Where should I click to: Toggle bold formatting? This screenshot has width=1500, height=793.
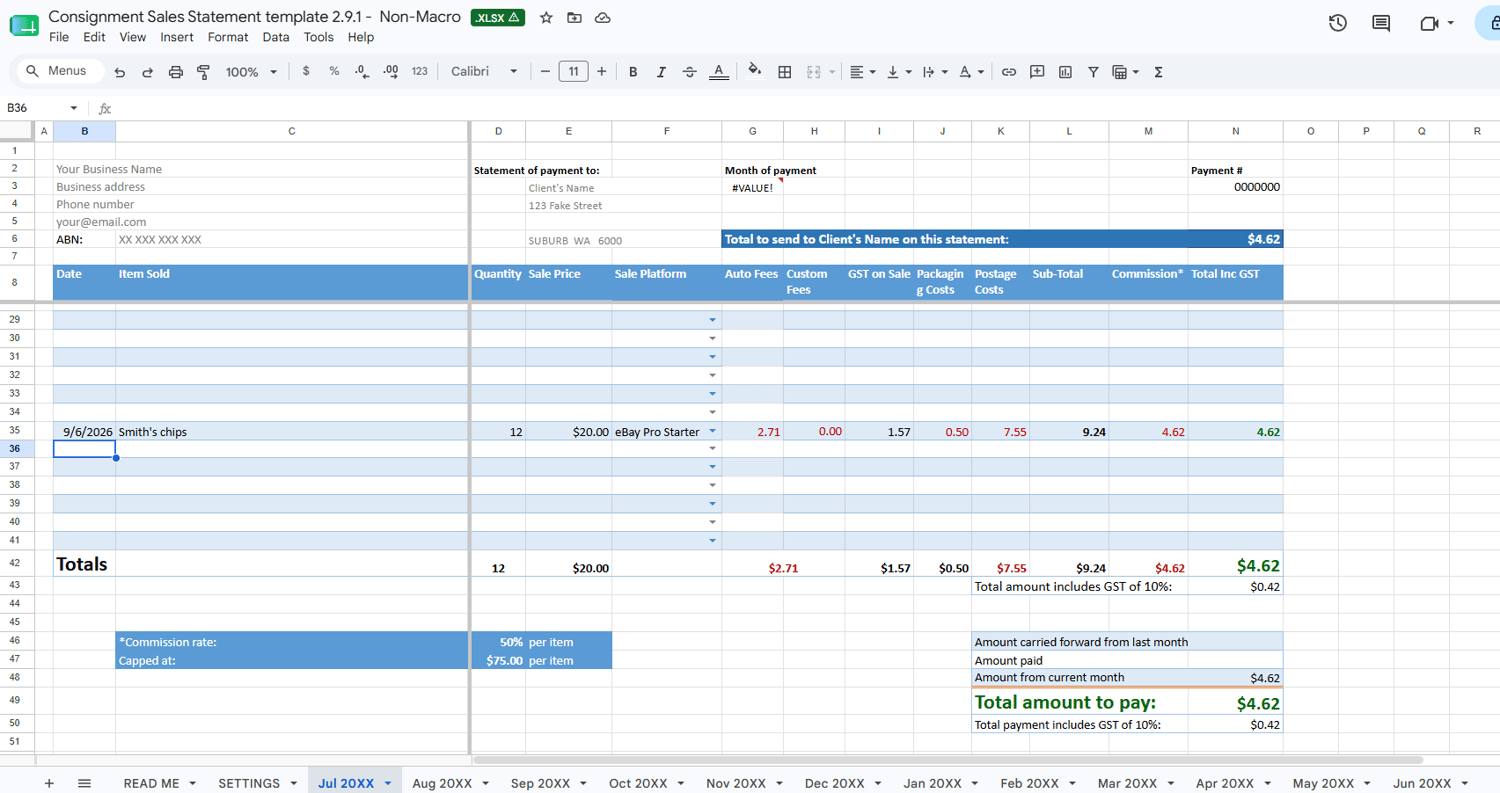pos(633,72)
